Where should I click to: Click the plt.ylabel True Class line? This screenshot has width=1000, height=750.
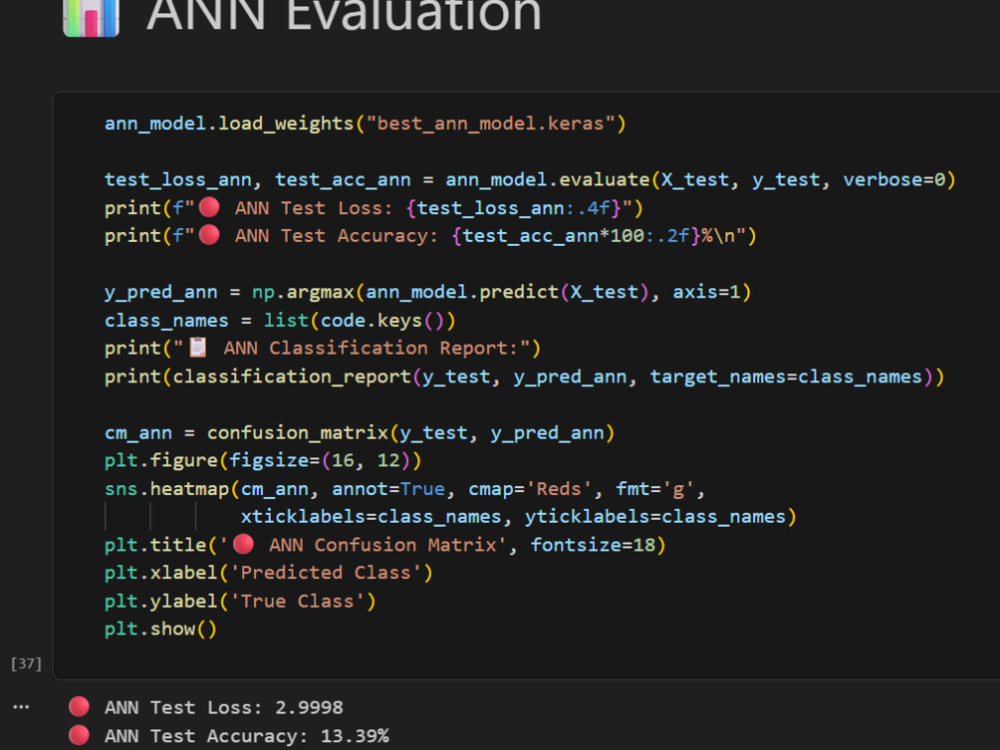(x=240, y=601)
